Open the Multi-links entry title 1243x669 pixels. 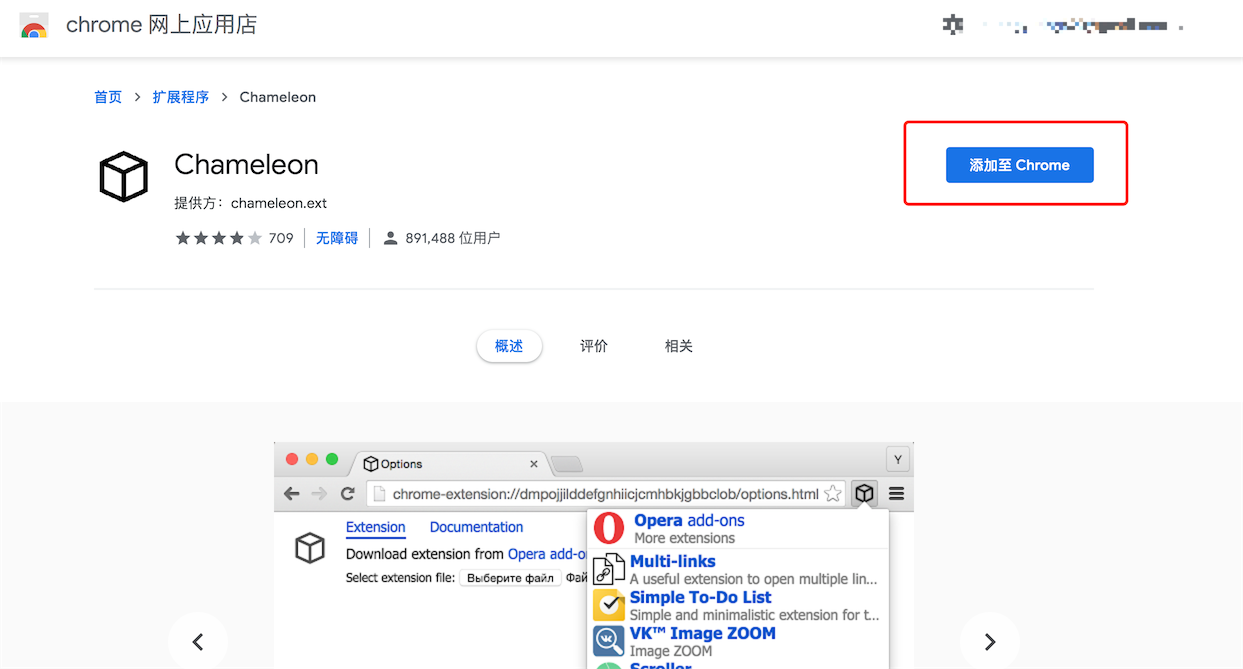click(x=673, y=561)
